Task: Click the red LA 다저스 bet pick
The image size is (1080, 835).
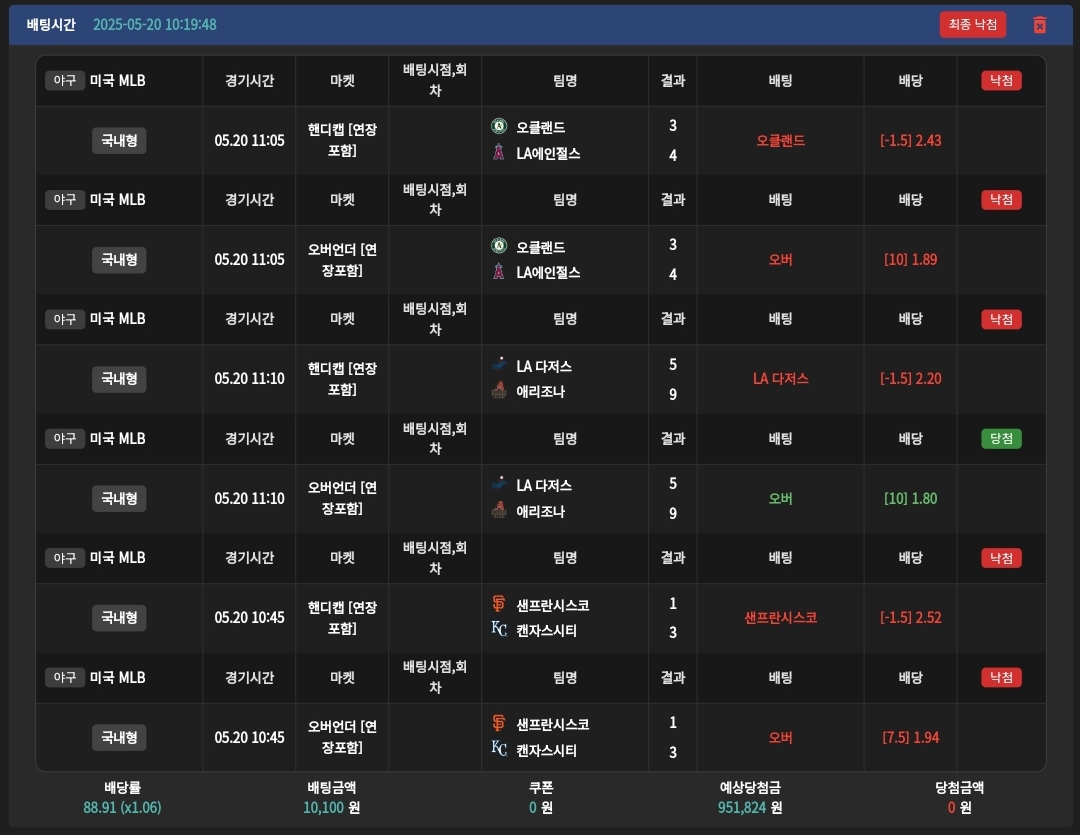Action: pos(780,379)
